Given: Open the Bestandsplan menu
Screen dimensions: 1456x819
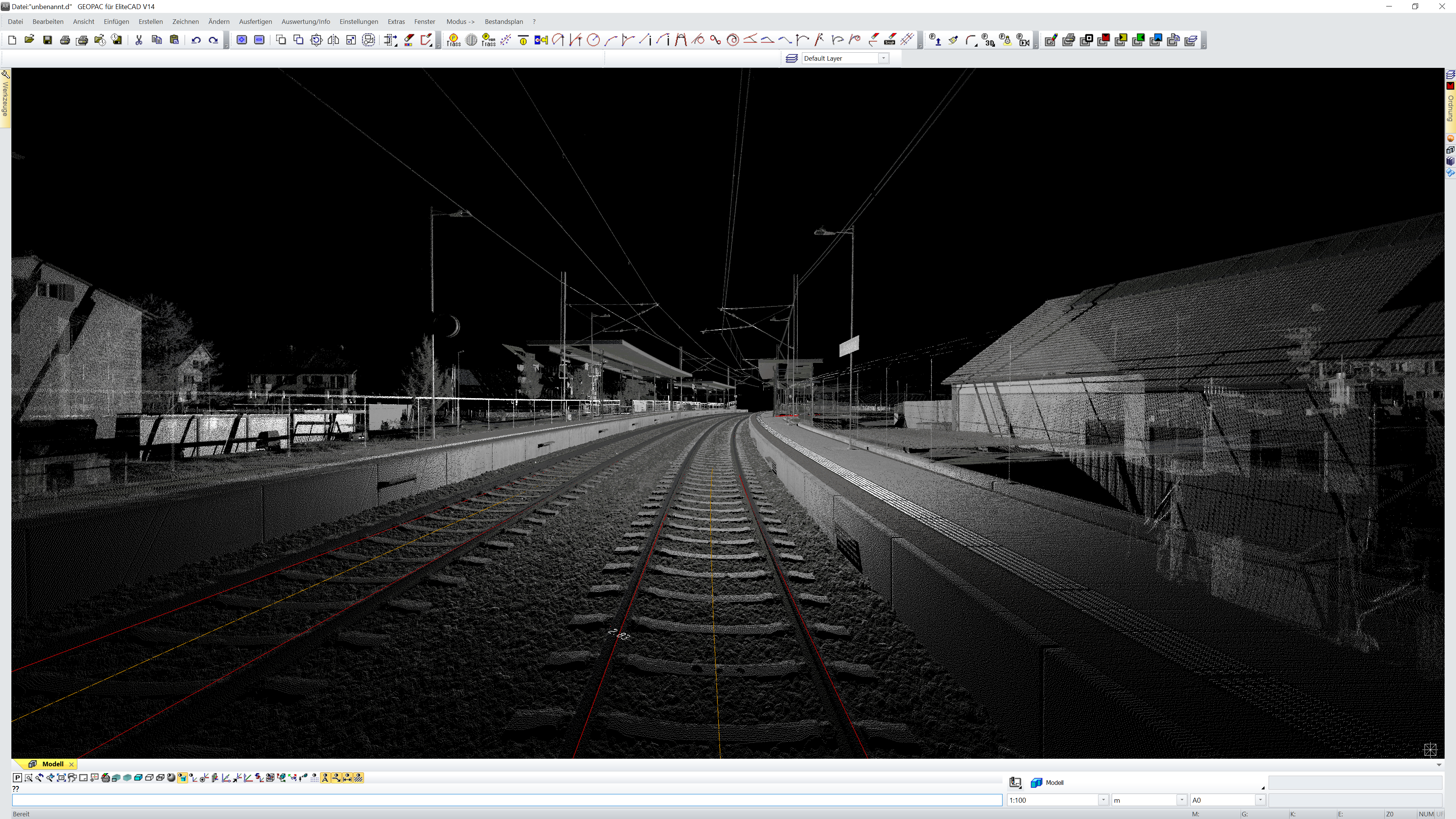Looking at the screenshot, I should click(x=503, y=22).
